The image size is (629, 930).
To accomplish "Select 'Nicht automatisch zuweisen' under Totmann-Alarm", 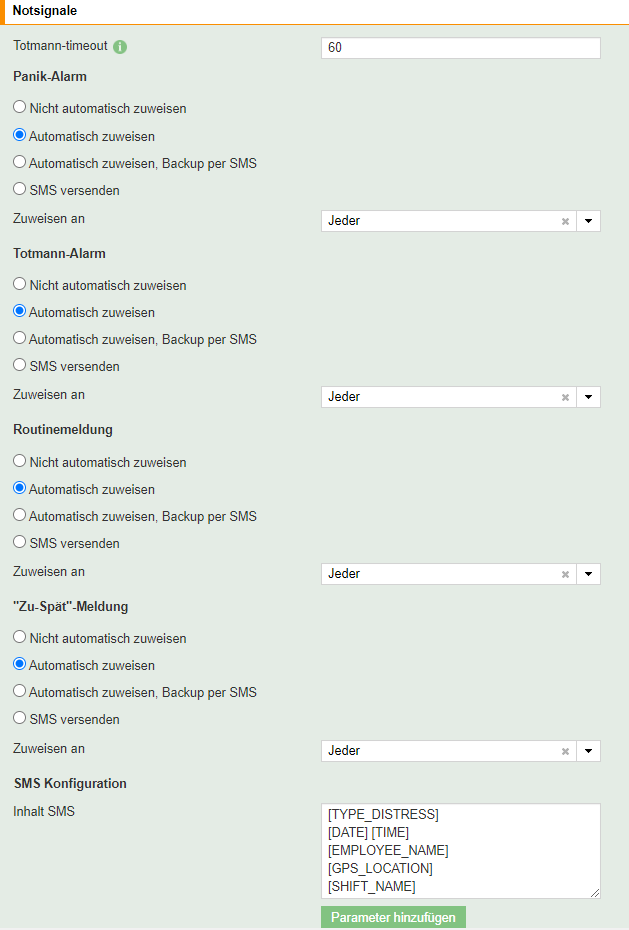I will (x=19, y=285).
